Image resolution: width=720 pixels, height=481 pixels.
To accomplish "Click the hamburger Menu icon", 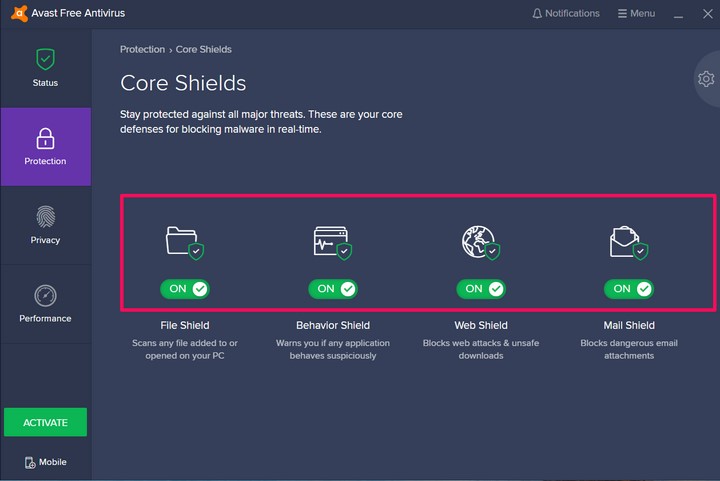I will click(622, 13).
